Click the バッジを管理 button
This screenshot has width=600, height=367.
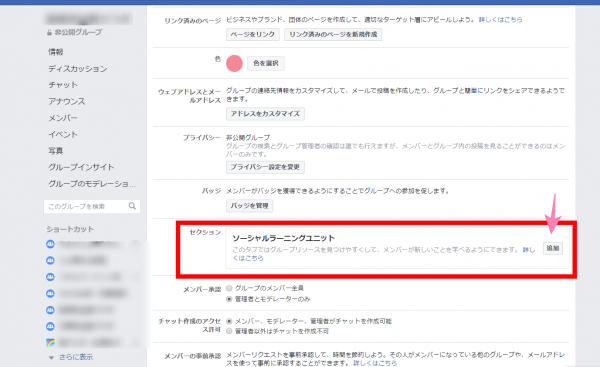249,206
